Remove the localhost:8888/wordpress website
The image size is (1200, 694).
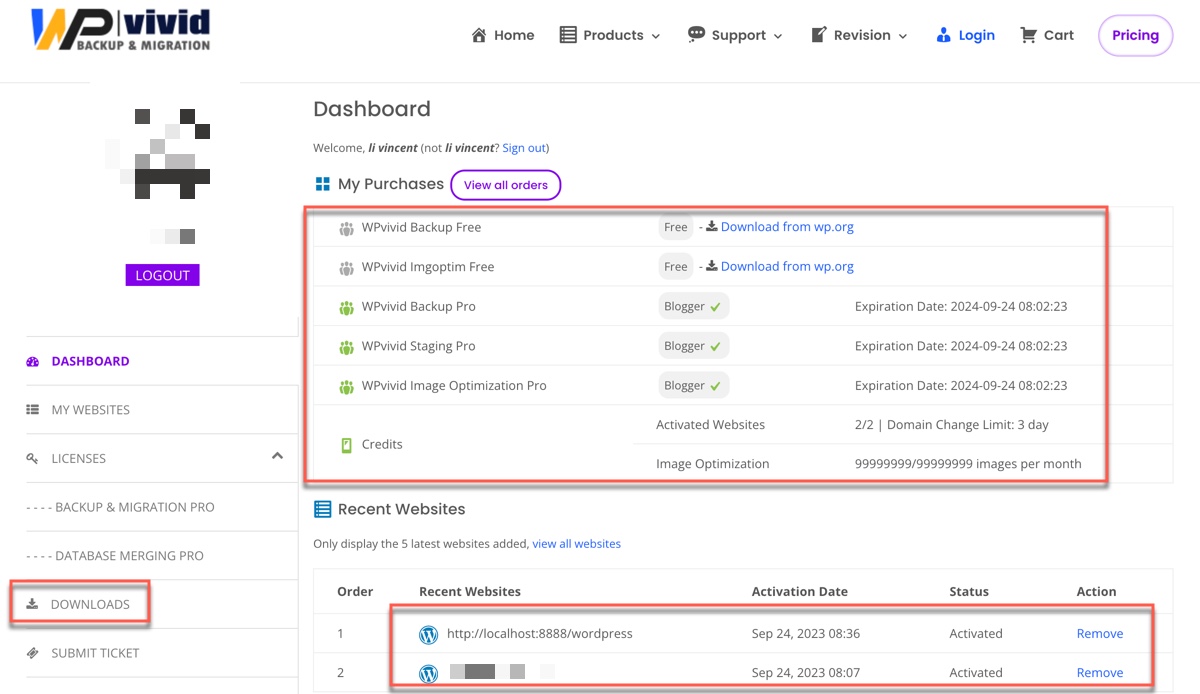1100,634
